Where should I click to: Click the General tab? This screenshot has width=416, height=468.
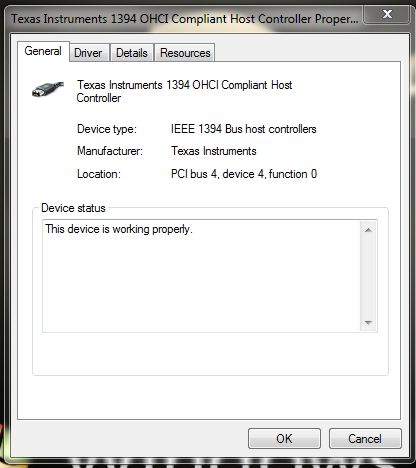43,51
